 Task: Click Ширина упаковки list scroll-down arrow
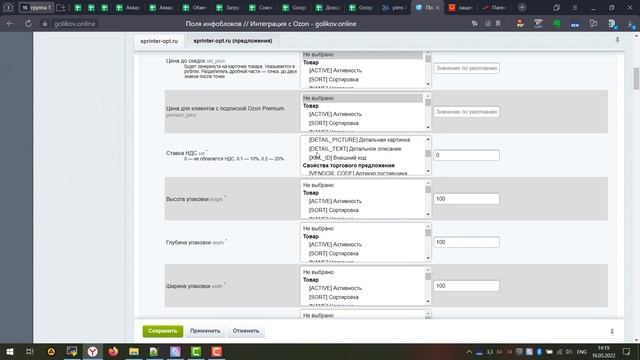[428, 302]
